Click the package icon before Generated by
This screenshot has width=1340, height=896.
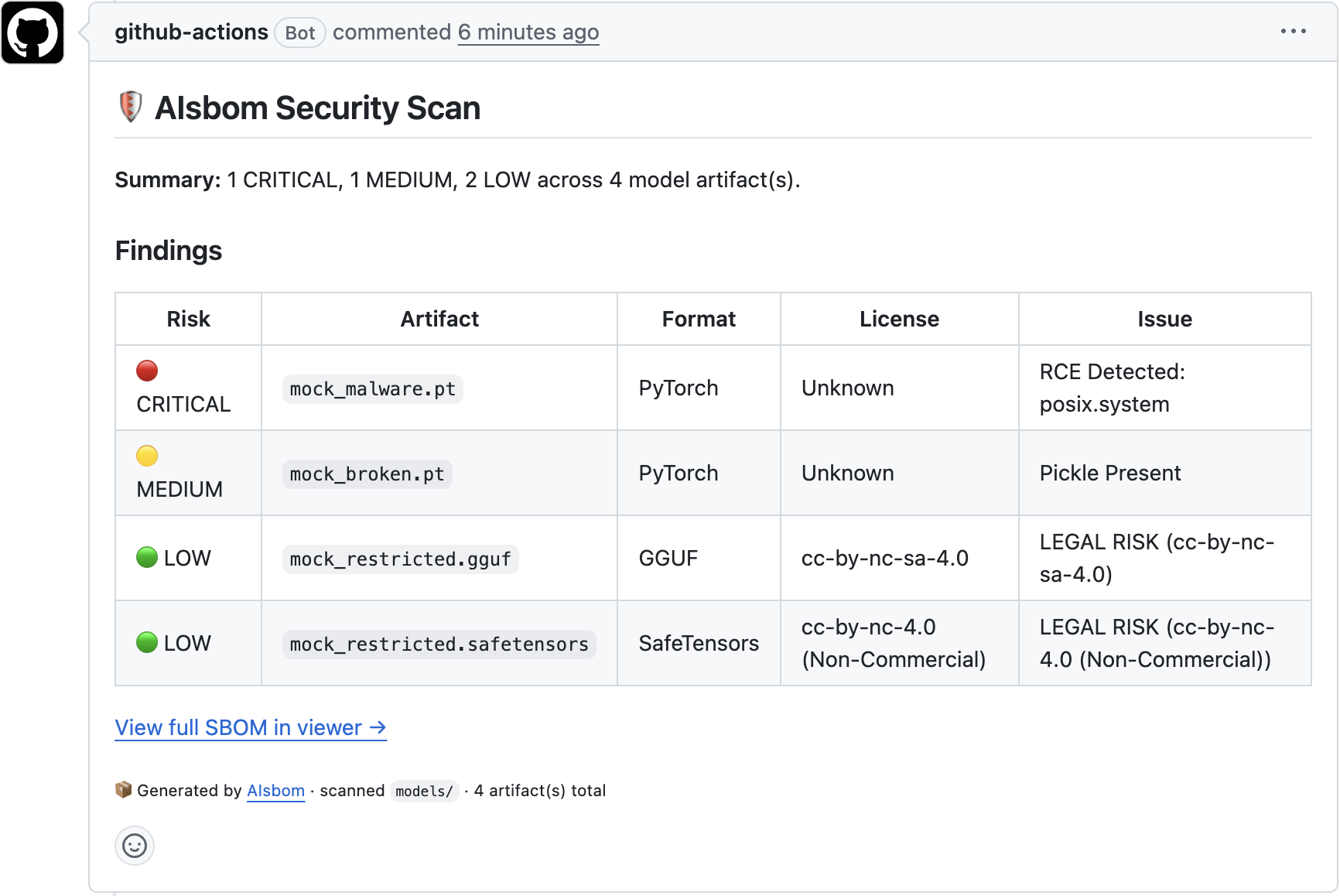pyautogui.click(x=123, y=789)
